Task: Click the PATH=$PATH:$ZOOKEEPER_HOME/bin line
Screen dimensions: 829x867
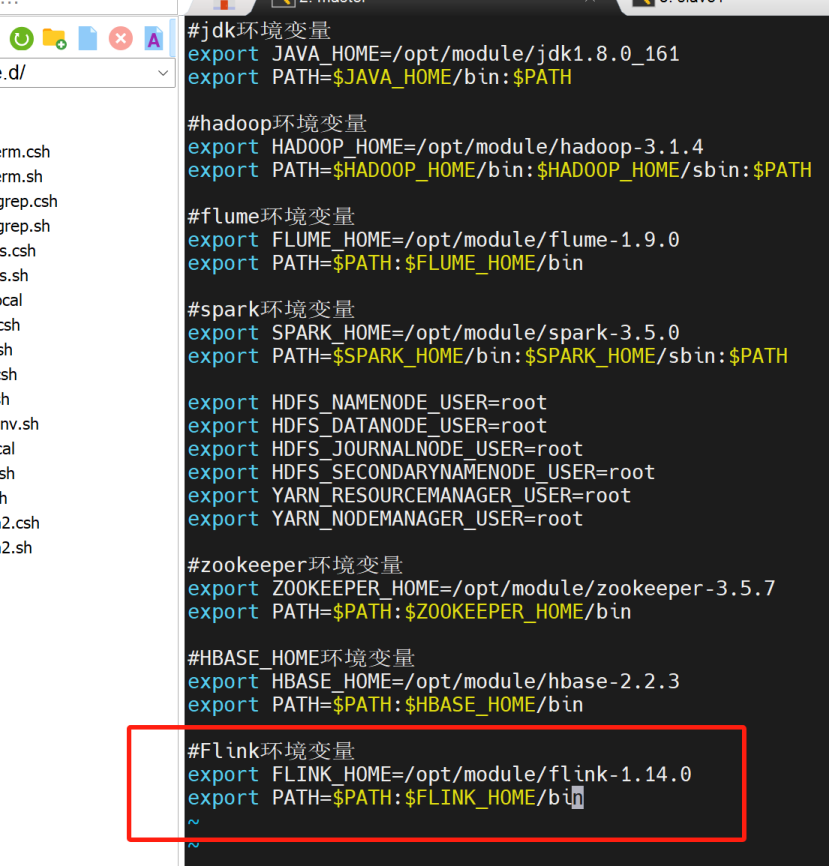Action: [x=409, y=612]
